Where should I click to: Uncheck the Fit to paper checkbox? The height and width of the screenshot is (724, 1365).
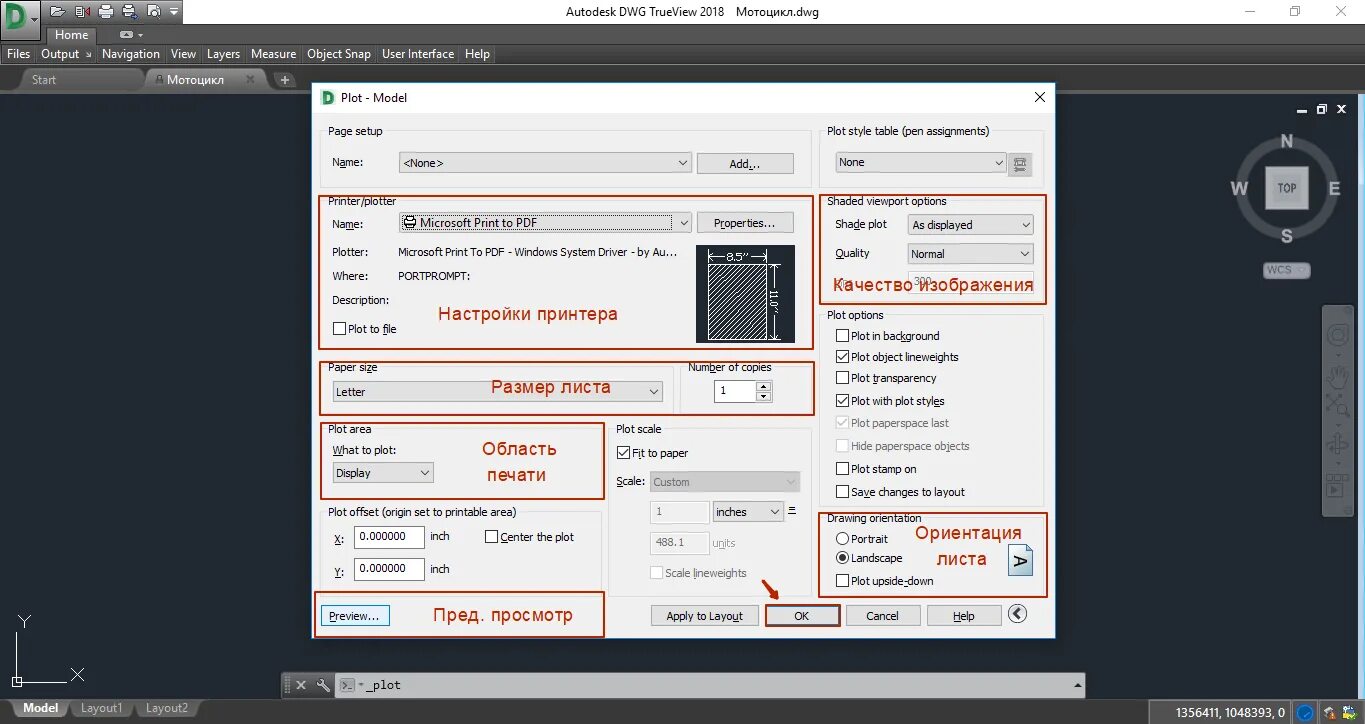[624, 453]
